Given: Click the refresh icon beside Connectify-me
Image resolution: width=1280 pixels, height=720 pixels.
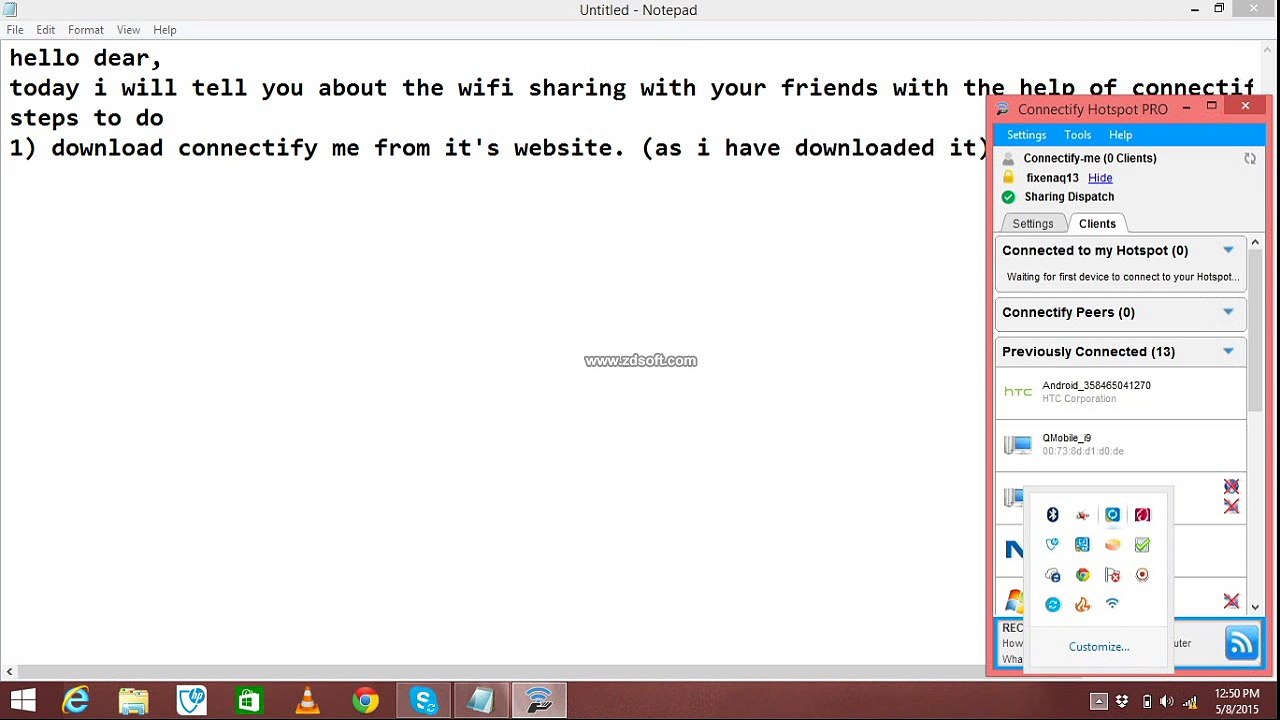Looking at the screenshot, I should (1250, 158).
